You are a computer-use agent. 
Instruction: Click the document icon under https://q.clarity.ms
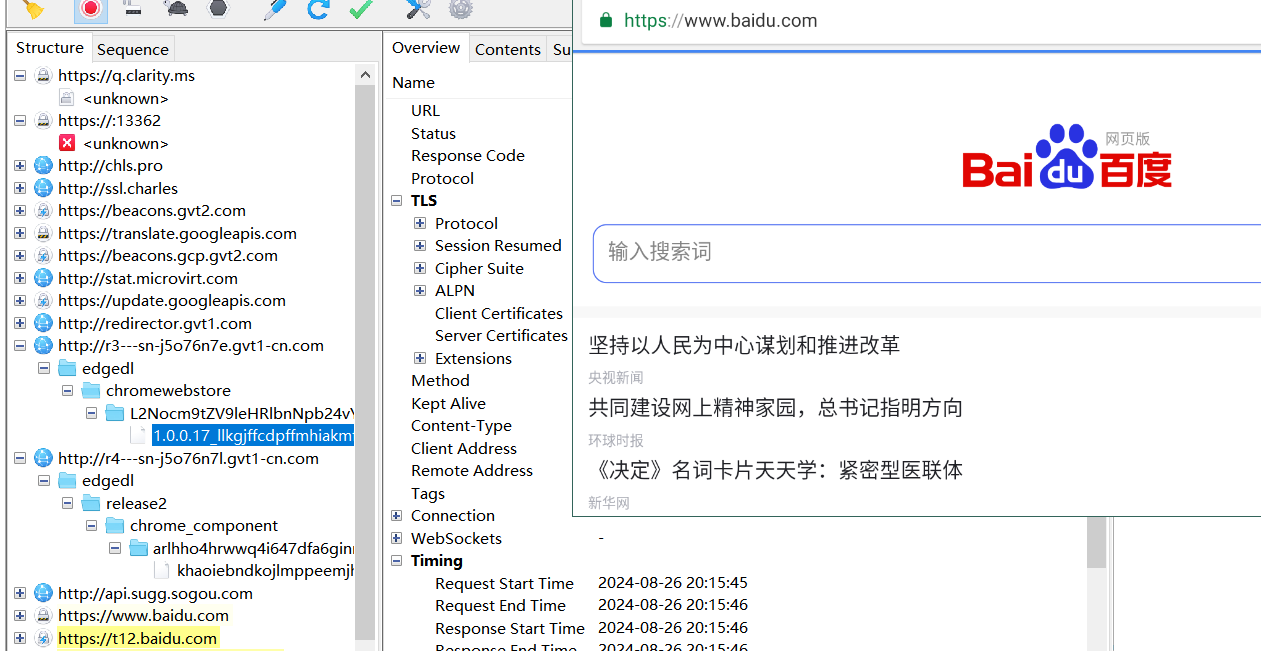tap(67, 98)
